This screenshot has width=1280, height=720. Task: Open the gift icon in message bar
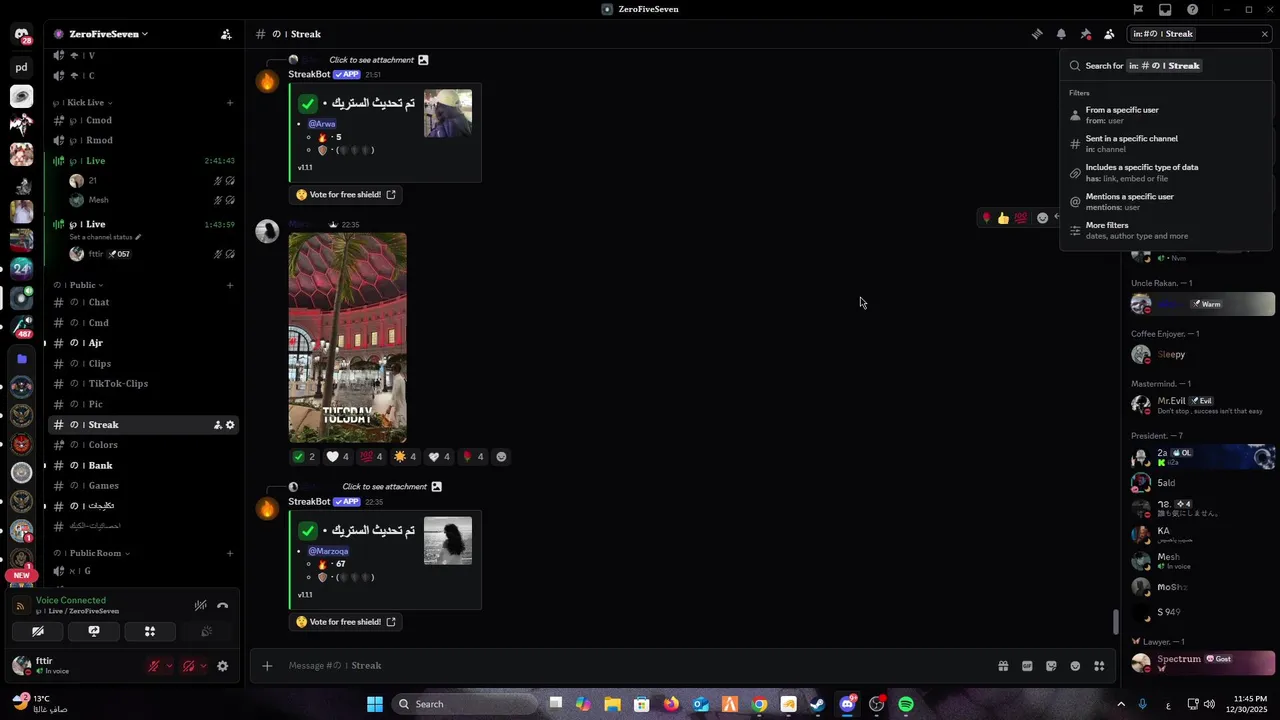click(x=1003, y=666)
